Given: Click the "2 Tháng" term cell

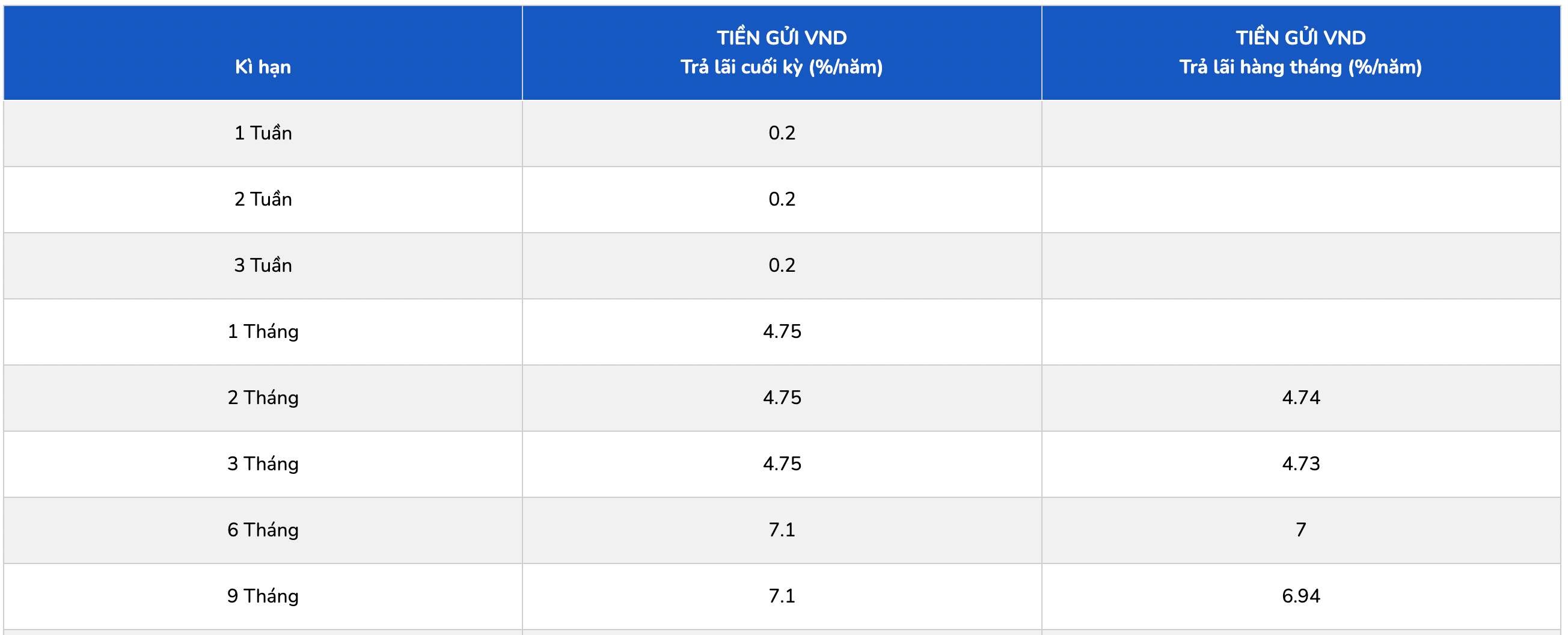Looking at the screenshot, I should pos(263,397).
